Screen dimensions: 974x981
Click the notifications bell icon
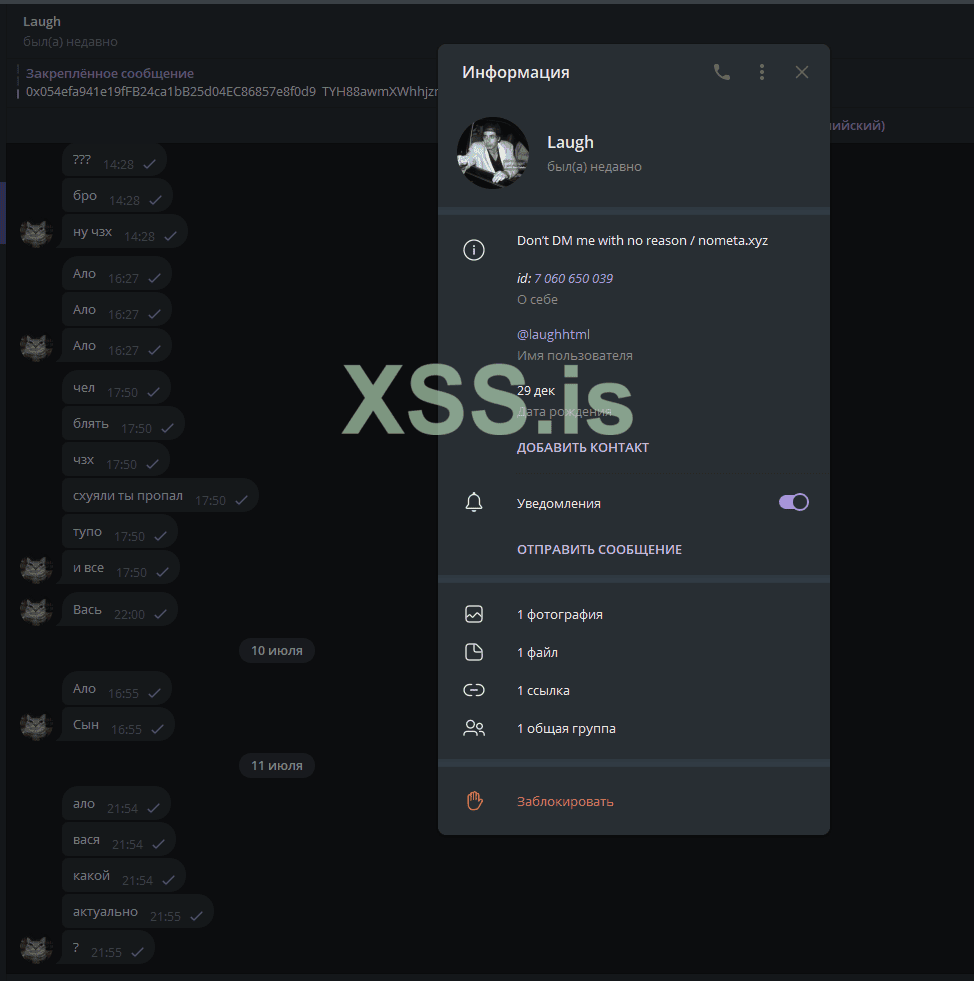point(474,502)
